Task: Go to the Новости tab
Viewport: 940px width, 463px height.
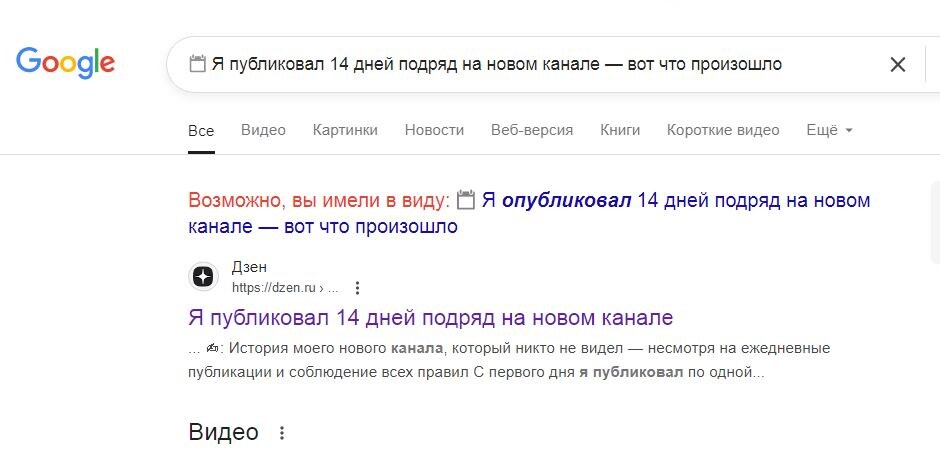Action: (x=434, y=130)
